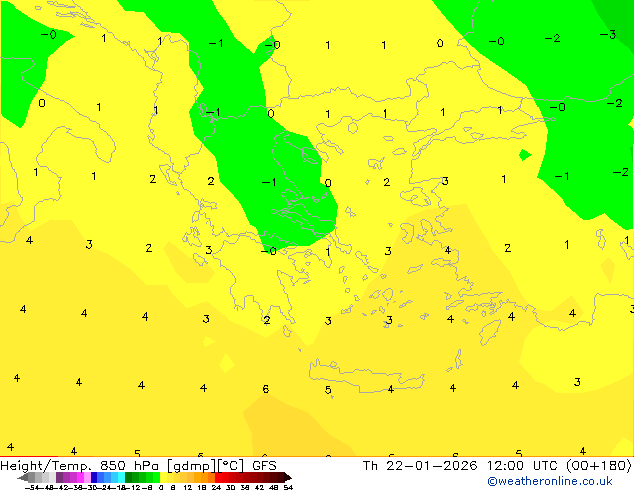
Task: Click the '22-01-2026' forecast date
Action: [x=431, y=466]
